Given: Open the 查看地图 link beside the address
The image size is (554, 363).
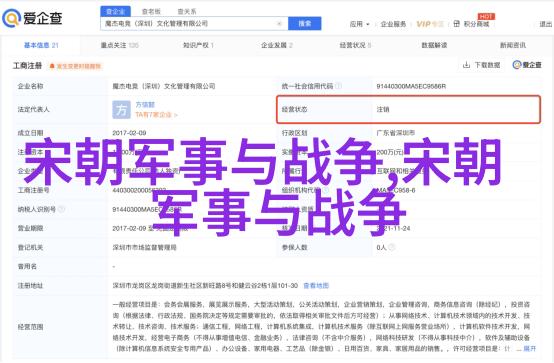Looking at the screenshot, I should pyautogui.click(x=316, y=286).
